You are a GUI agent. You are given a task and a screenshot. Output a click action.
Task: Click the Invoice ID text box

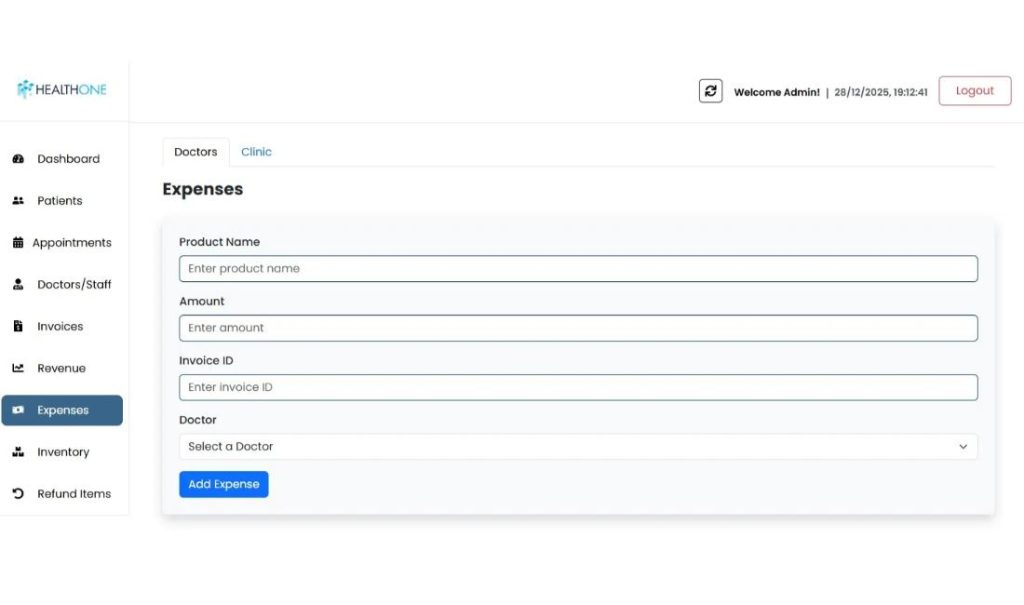pos(577,387)
